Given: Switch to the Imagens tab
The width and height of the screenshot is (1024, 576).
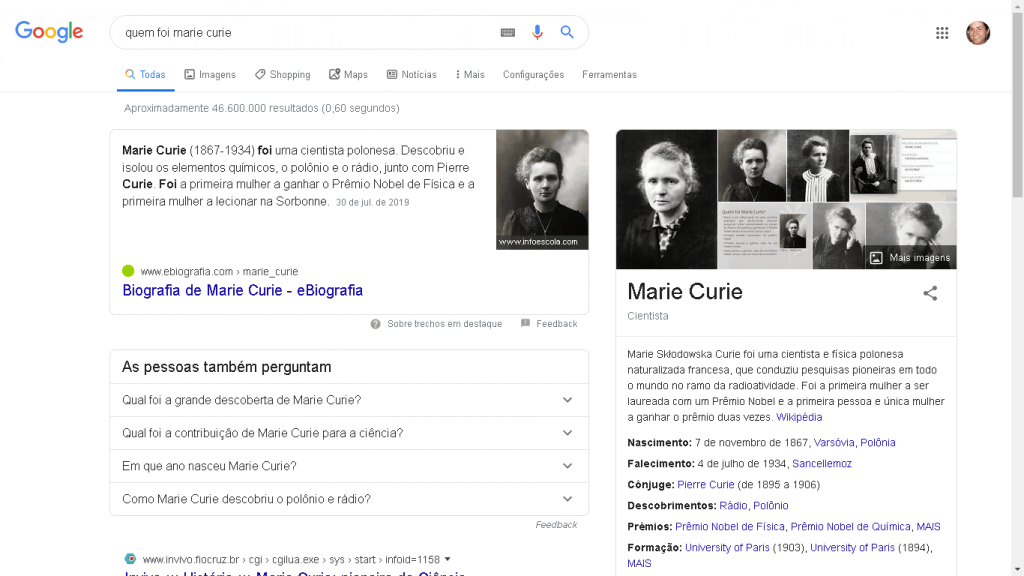Looking at the screenshot, I should (x=210, y=74).
